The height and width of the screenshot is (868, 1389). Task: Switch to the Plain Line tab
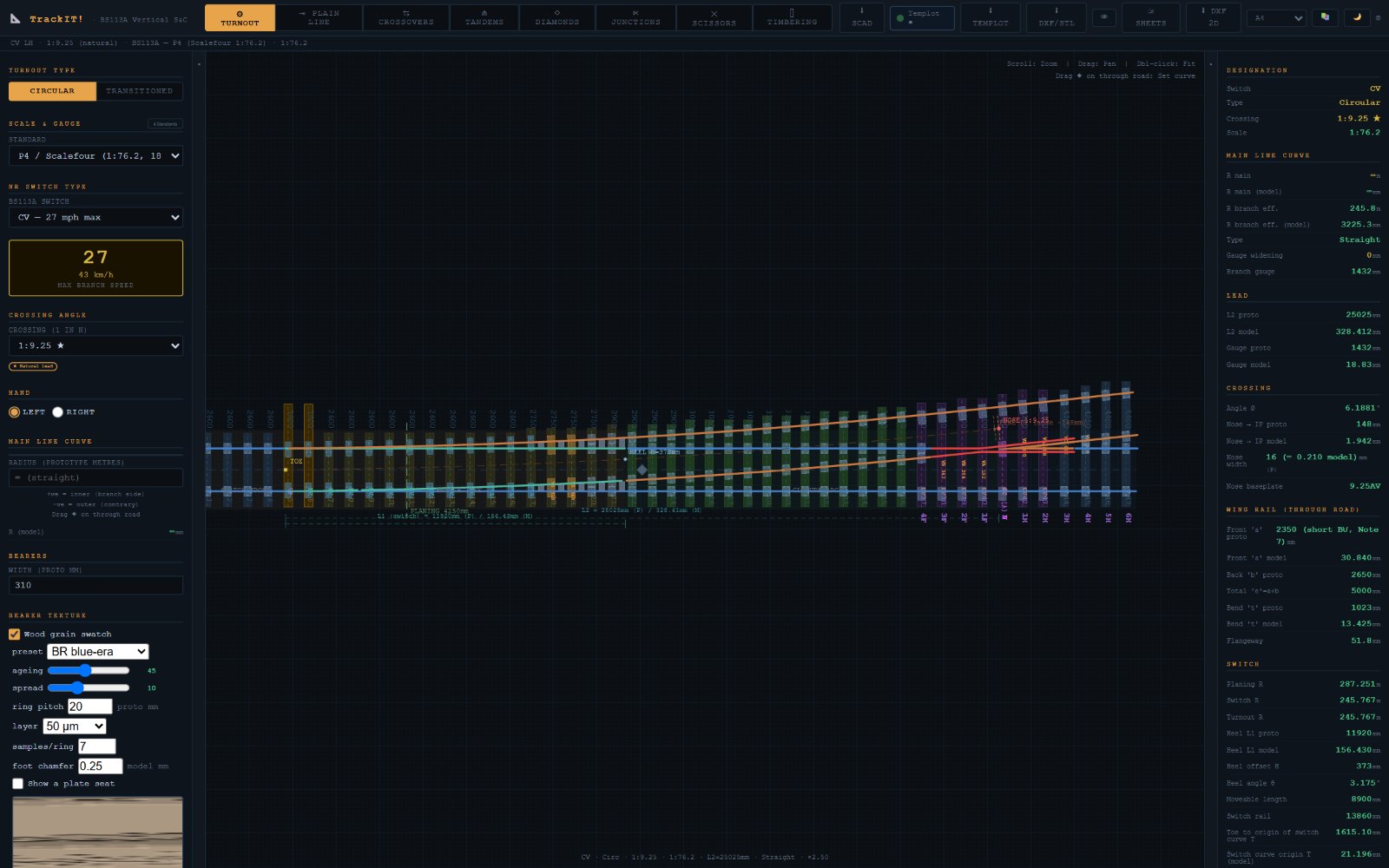pos(319,17)
